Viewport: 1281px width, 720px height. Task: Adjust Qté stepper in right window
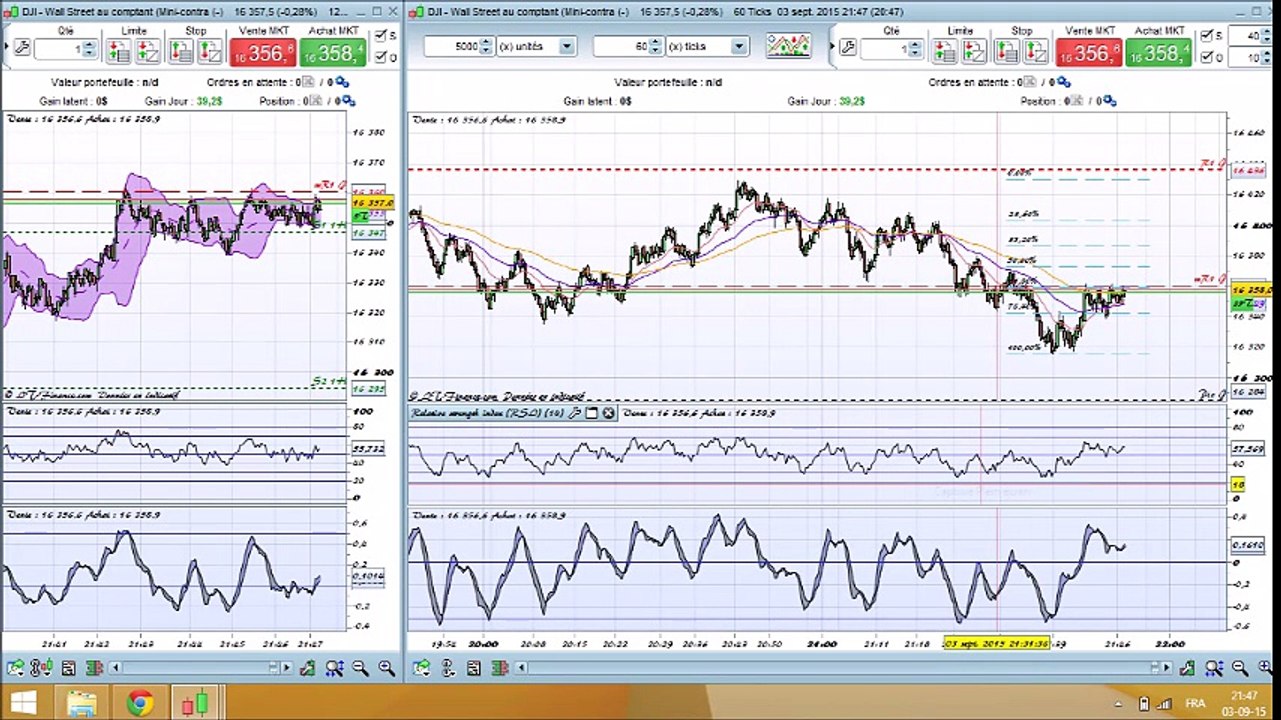917,49
